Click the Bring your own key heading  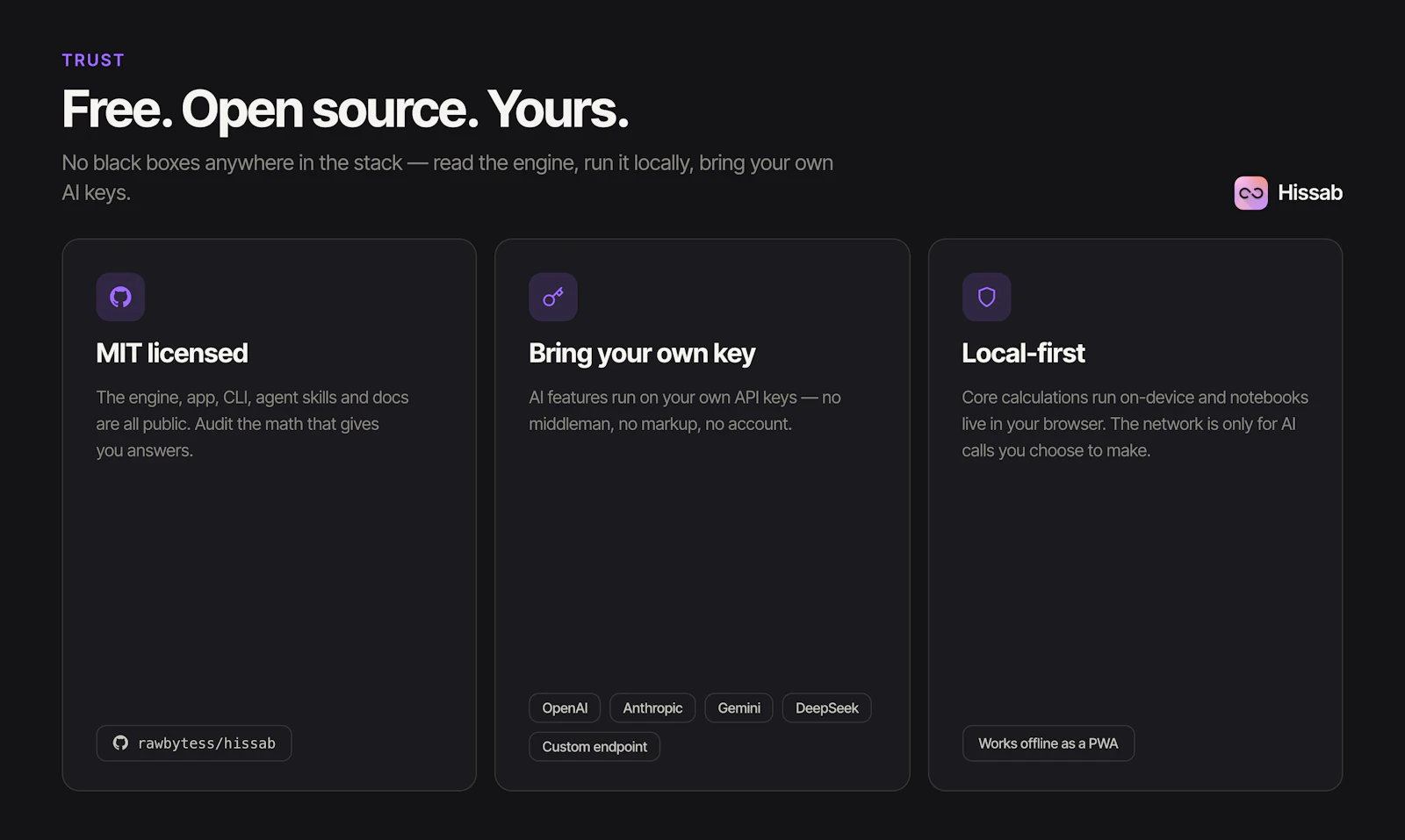(642, 353)
